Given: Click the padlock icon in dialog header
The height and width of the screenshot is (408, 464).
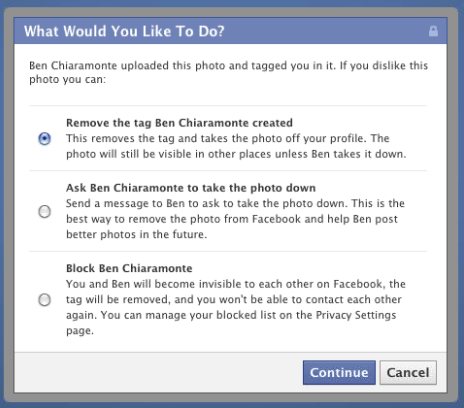Looking at the screenshot, I should coord(433,31).
